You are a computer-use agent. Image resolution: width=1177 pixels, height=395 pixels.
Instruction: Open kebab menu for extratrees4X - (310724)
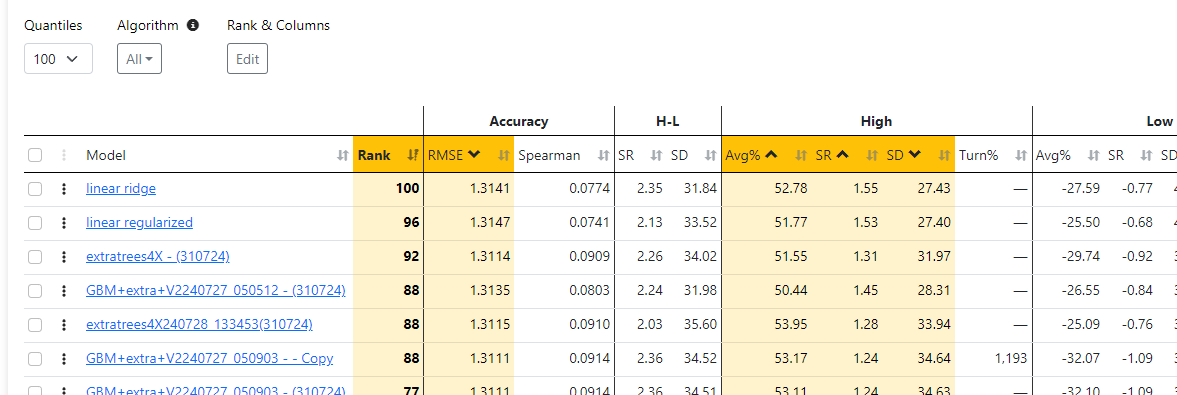(x=65, y=257)
